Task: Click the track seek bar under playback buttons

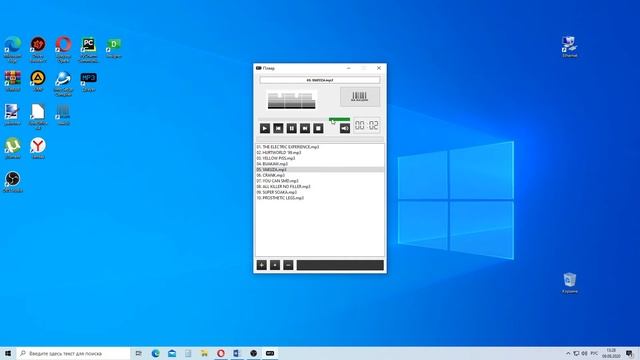Action: pos(320,139)
